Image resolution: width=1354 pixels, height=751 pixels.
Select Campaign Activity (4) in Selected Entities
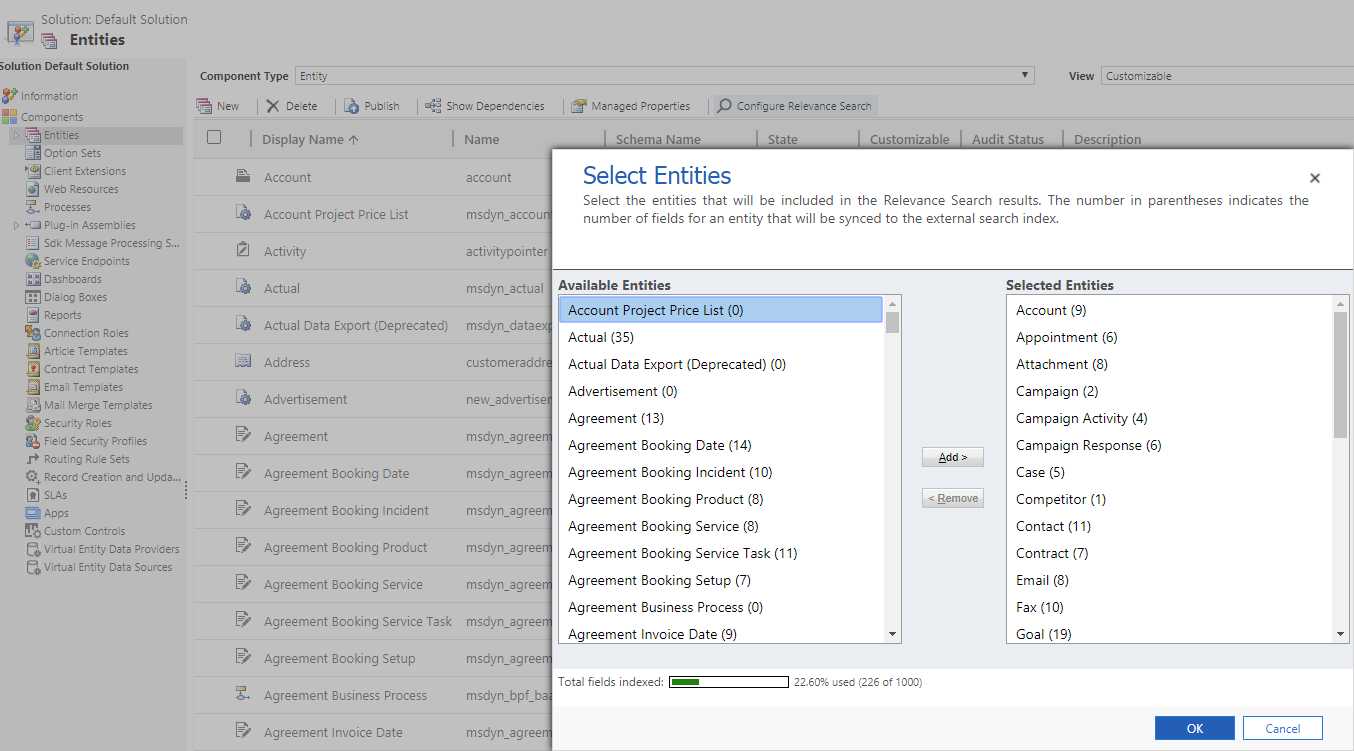pyautogui.click(x=1170, y=418)
